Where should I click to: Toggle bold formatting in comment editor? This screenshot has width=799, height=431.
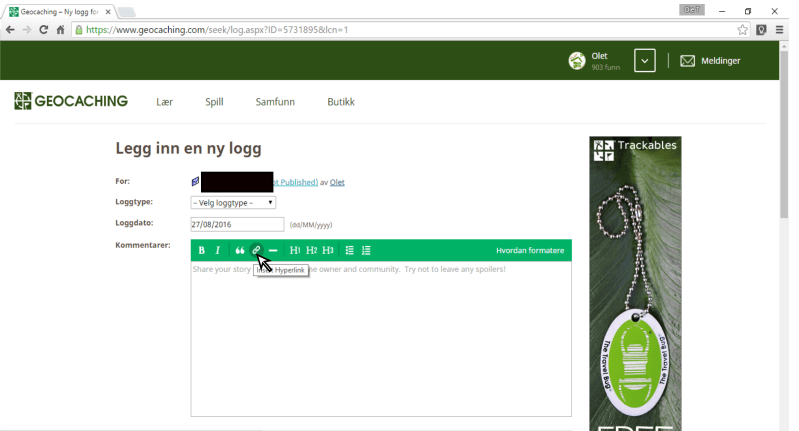point(202,250)
